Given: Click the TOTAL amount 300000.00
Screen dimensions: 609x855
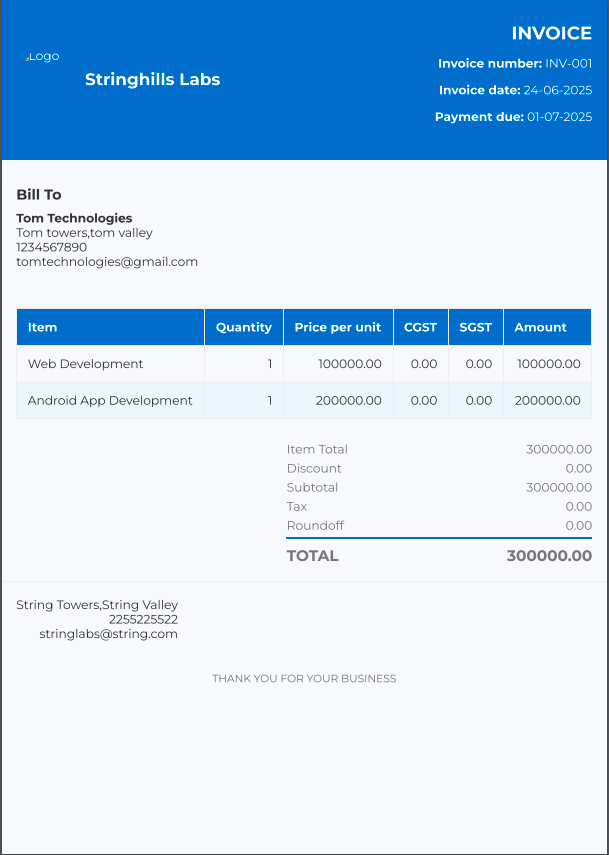Looking at the screenshot, I should (549, 556).
